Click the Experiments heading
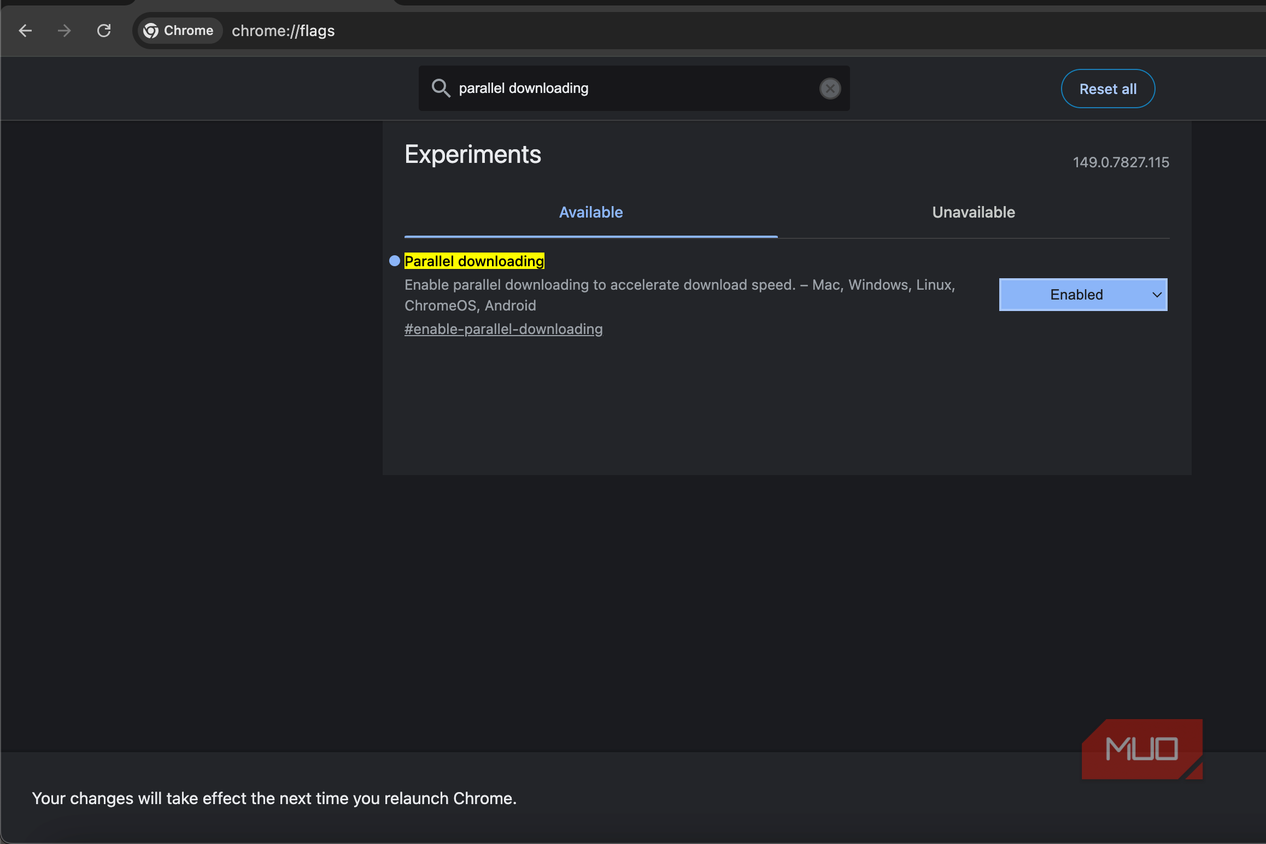The image size is (1266, 844). (x=473, y=154)
